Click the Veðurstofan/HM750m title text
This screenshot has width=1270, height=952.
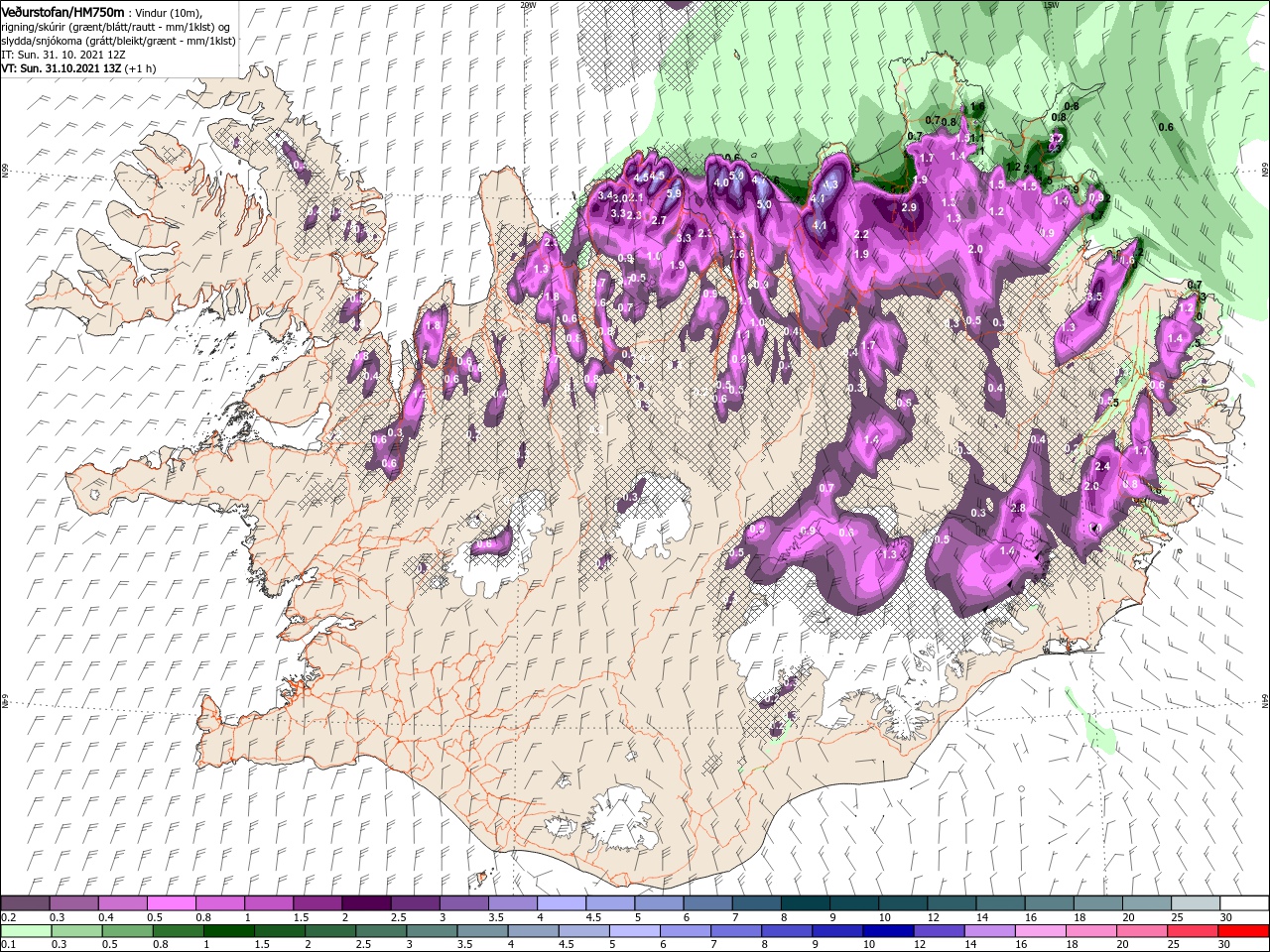click(x=63, y=11)
